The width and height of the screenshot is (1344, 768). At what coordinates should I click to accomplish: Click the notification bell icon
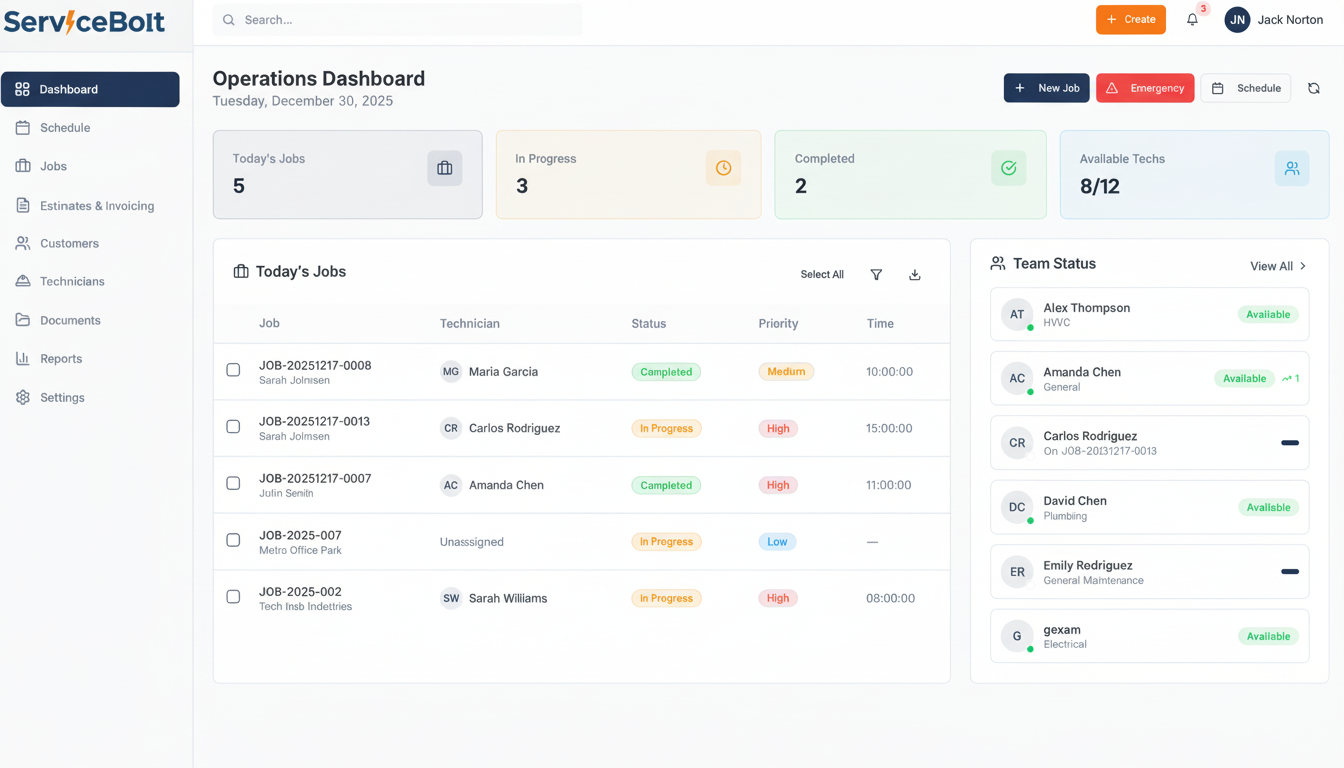point(1192,20)
